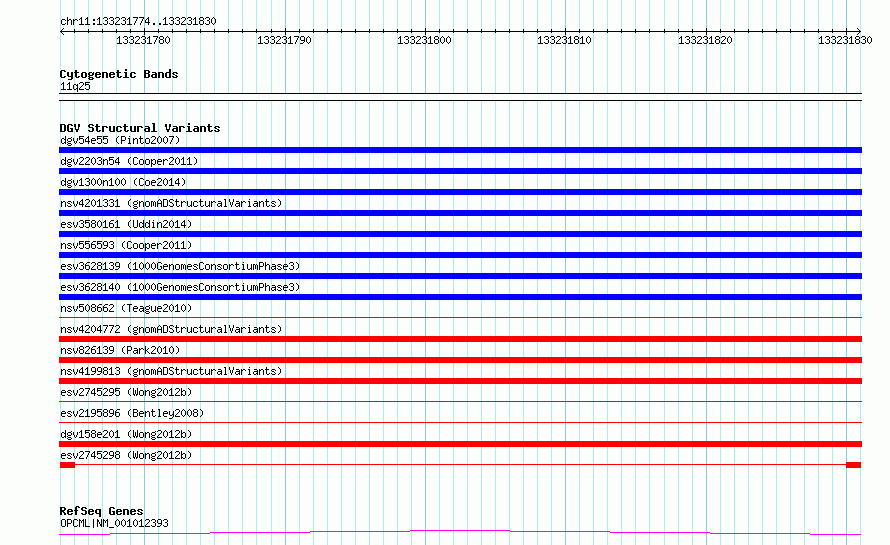Click the dgv54e55 (Pinto2007) variant label
Viewport: 890px width, 545px height.
tap(120, 140)
